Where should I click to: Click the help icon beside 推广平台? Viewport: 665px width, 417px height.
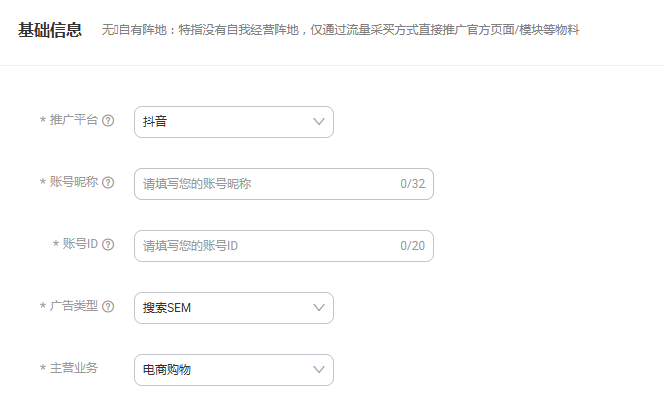click(x=108, y=121)
